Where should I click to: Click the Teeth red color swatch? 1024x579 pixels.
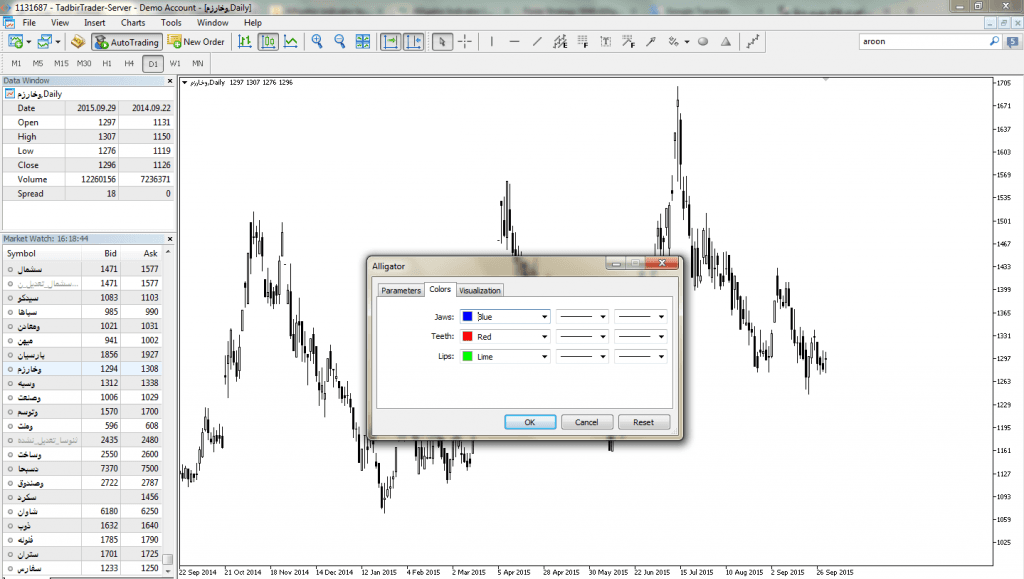(x=468, y=337)
